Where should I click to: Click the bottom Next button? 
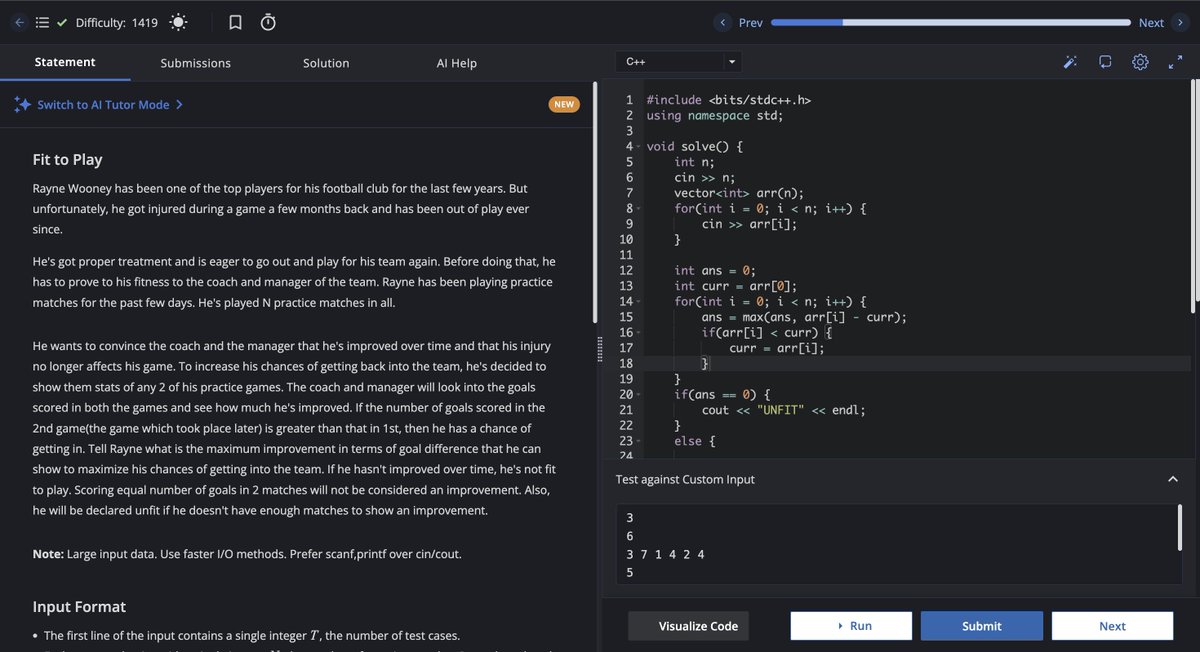point(1112,626)
